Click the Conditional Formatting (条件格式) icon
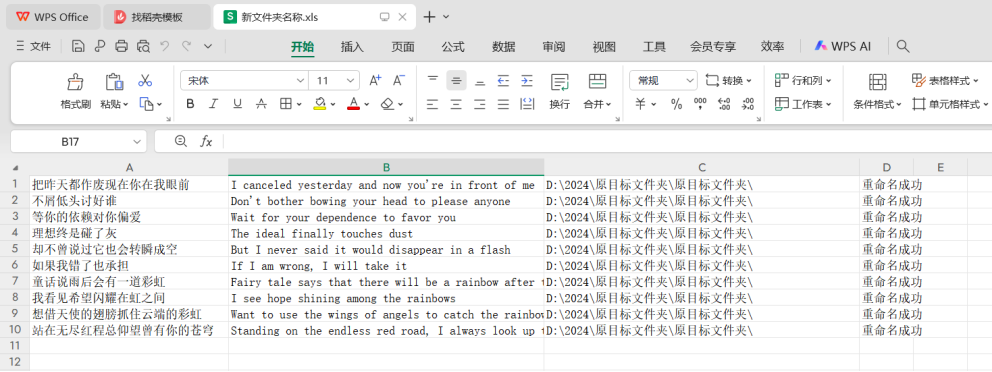The height and width of the screenshot is (372, 992). click(877, 82)
